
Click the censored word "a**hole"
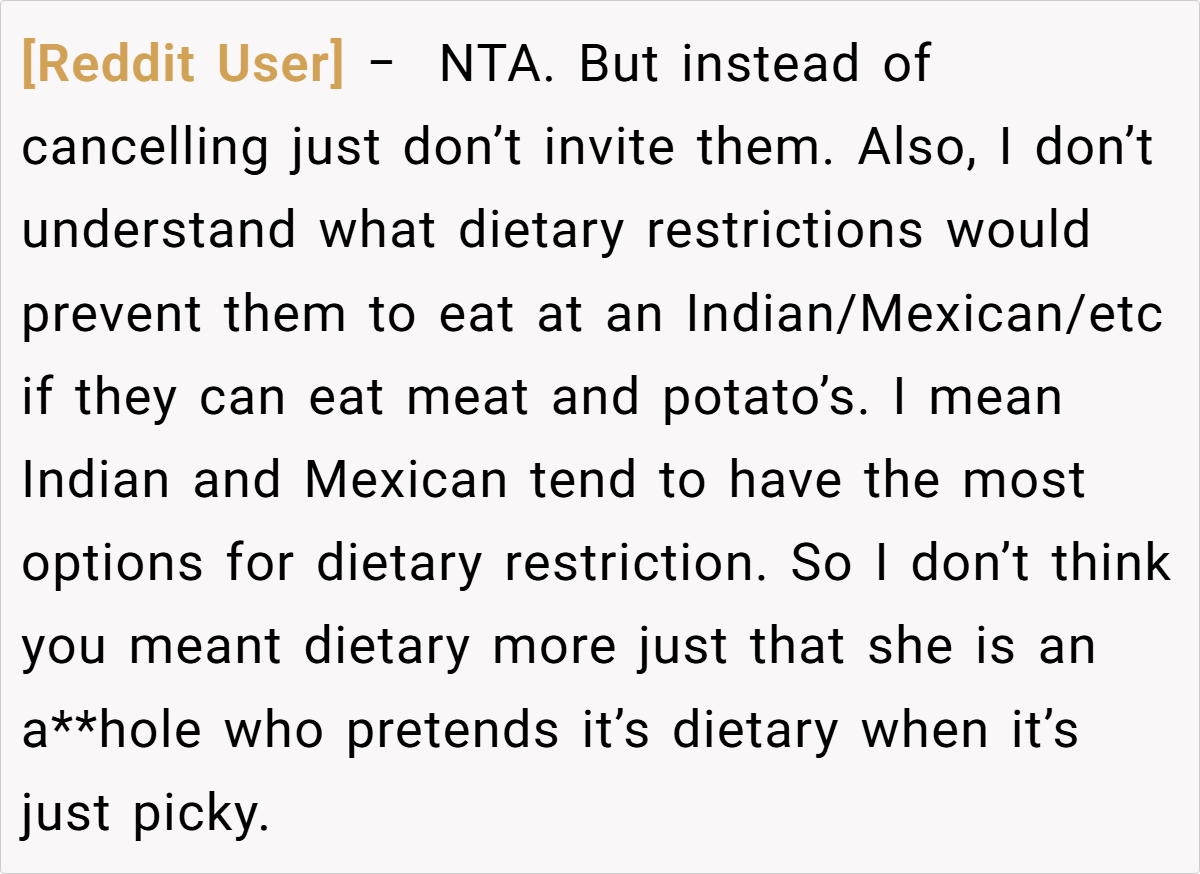tap(111, 729)
